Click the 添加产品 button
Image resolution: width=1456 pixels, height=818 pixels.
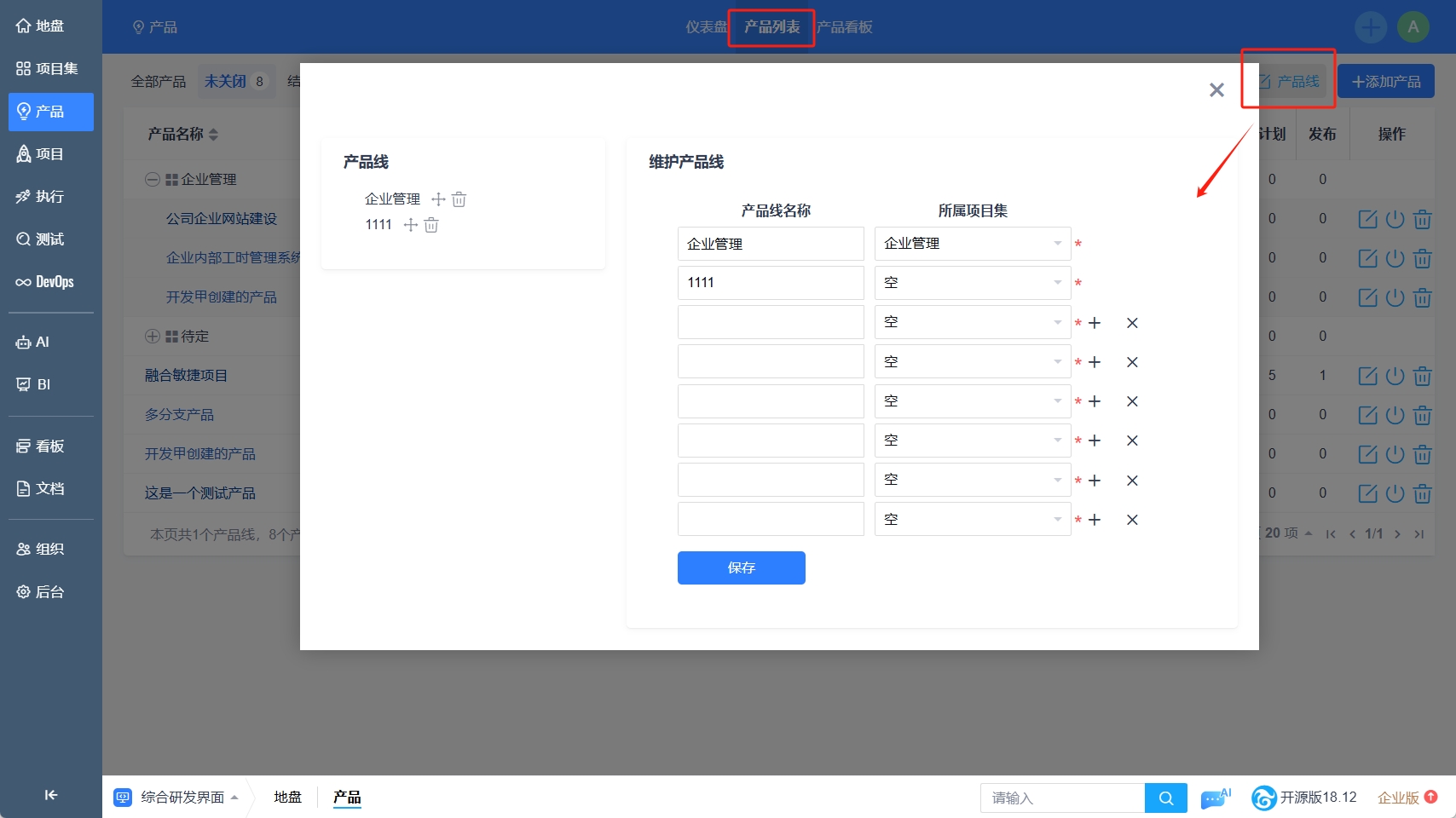coord(1386,82)
